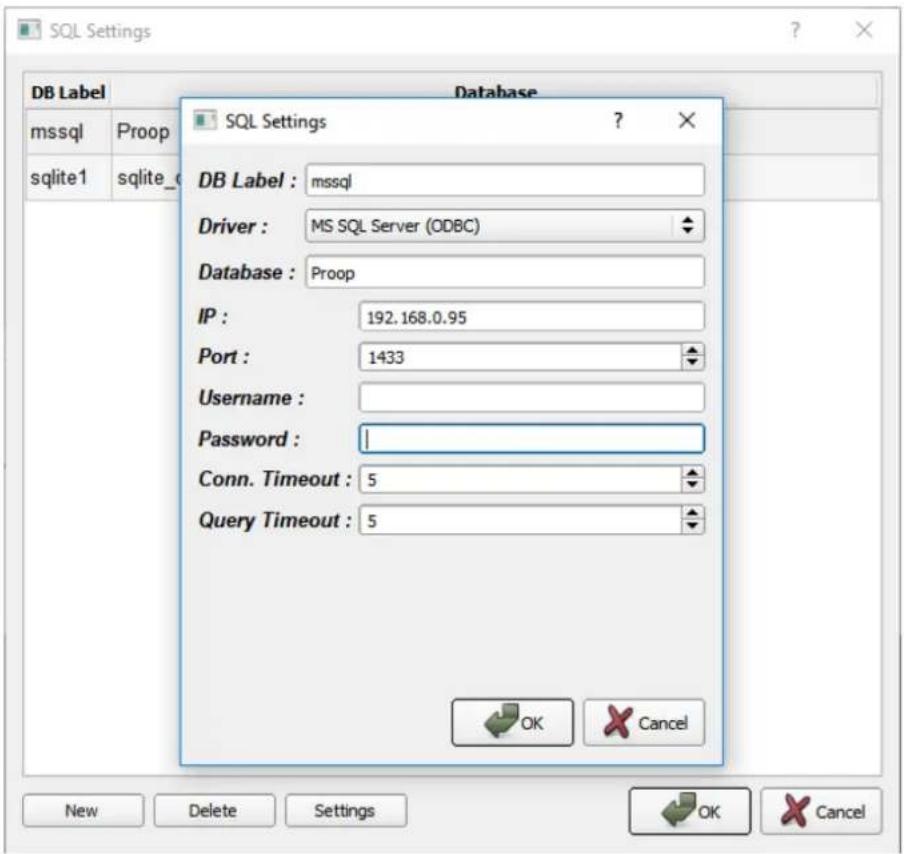The height and width of the screenshot is (854, 904).
Task: Close the inner SQL Settings dialog
Action: pyautogui.click(x=687, y=121)
